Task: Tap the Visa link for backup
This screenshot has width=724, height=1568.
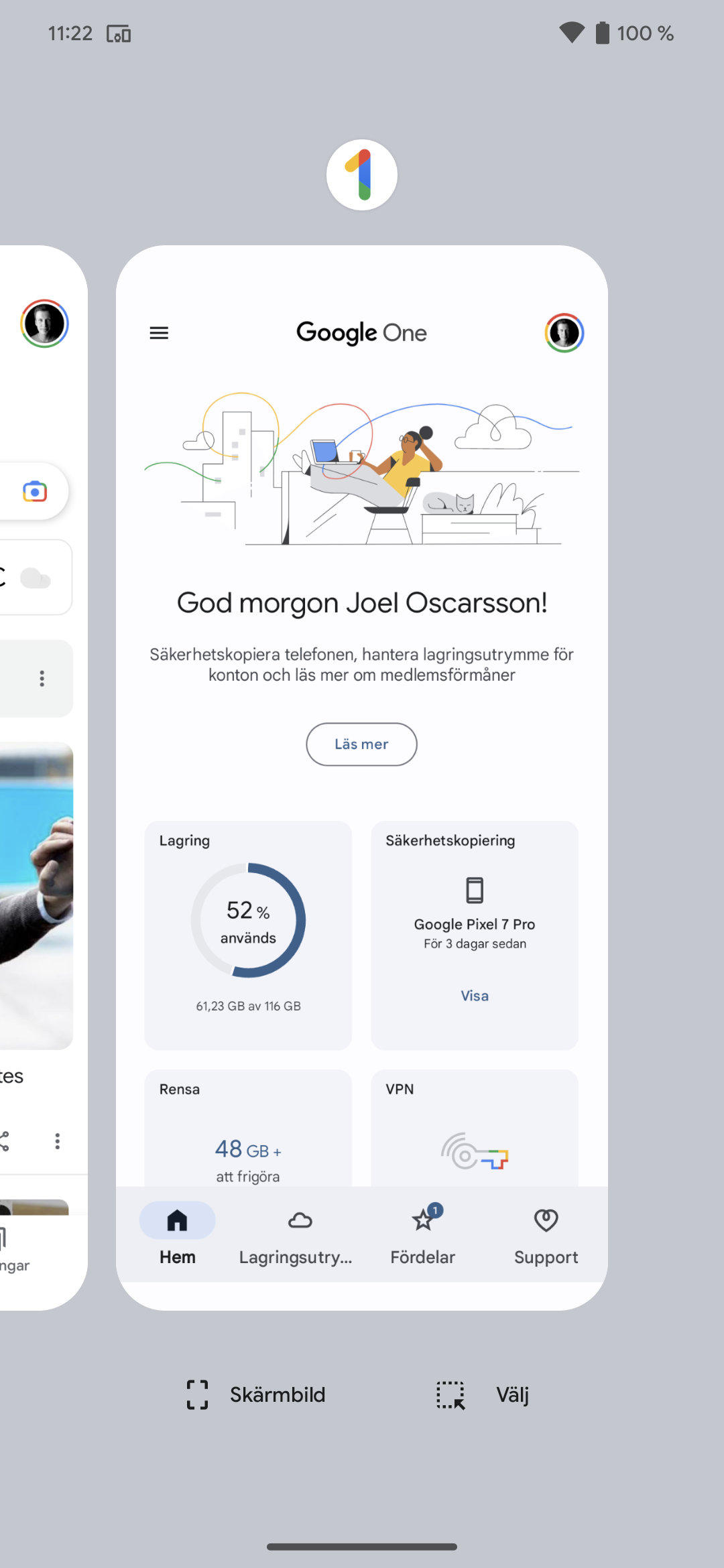Action: (x=475, y=996)
